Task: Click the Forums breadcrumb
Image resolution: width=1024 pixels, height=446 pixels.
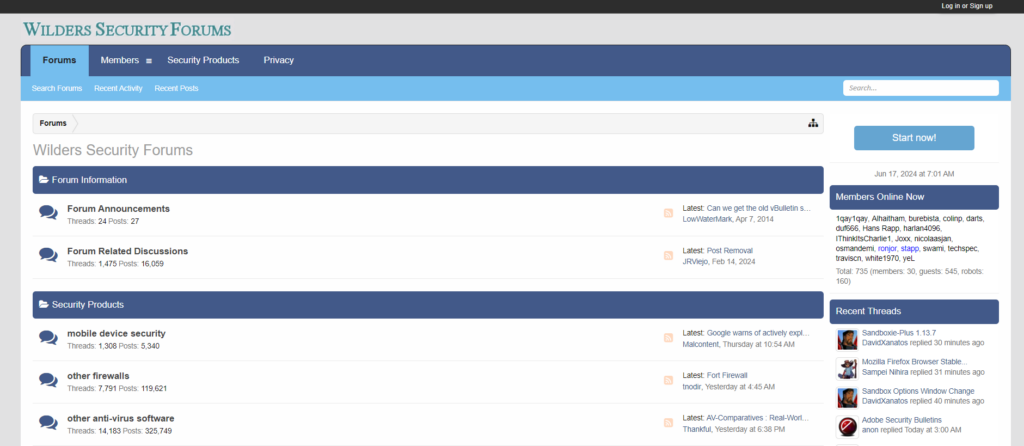Action: coord(53,123)
